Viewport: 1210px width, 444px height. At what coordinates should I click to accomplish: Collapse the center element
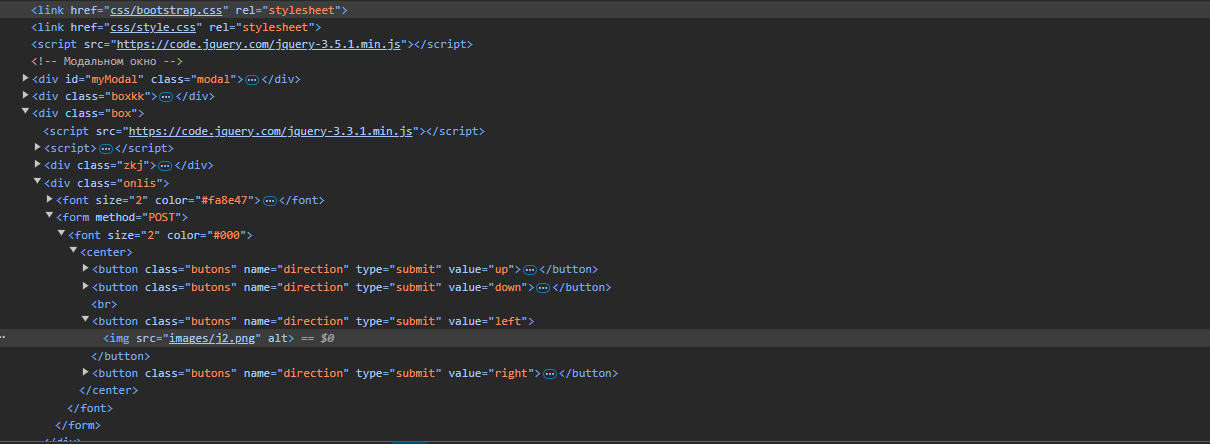[74, 251]
